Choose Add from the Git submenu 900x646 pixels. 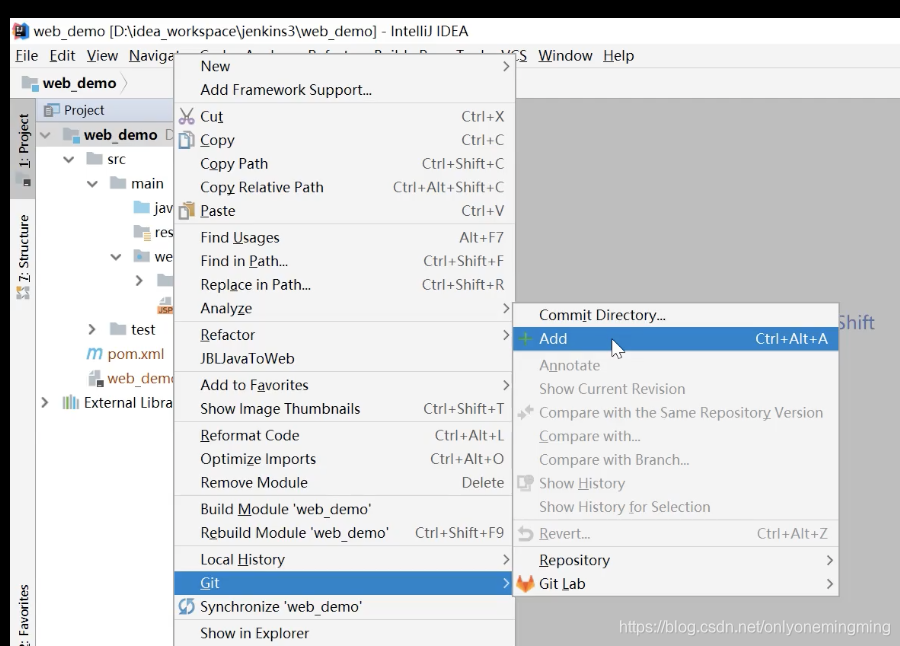tap(676, 339)
